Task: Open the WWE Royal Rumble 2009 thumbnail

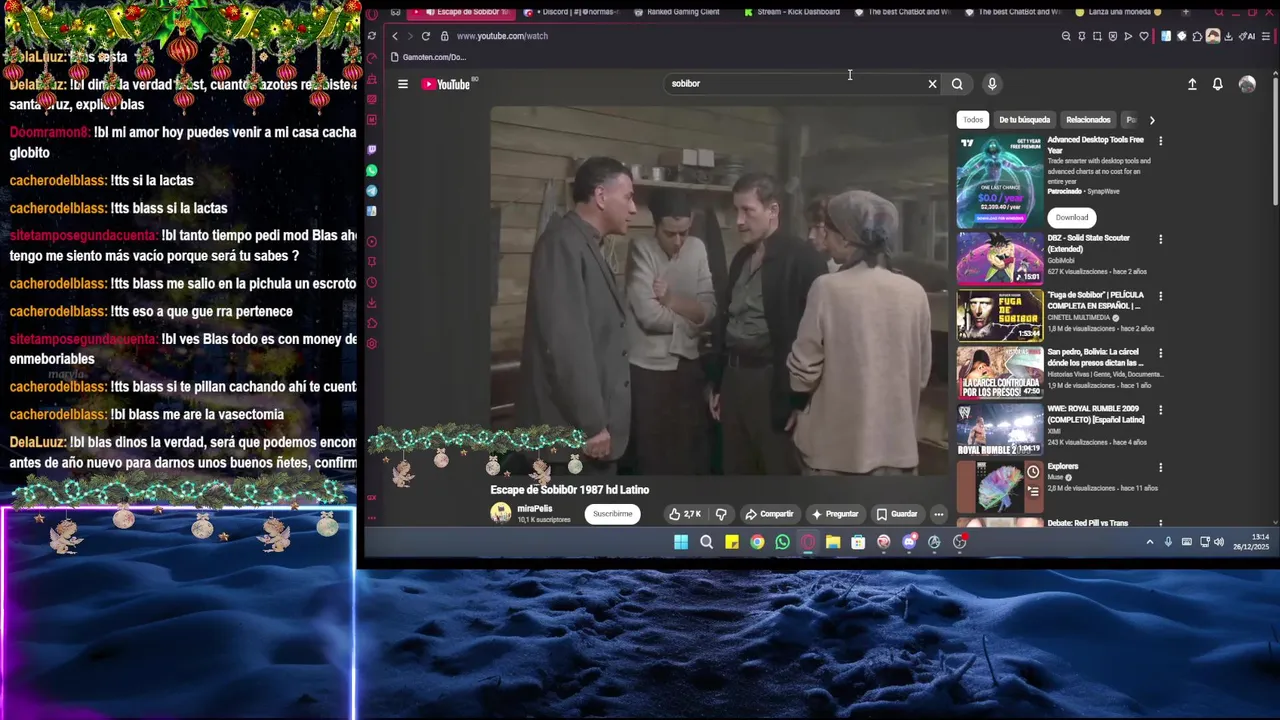Action: 1000,430
